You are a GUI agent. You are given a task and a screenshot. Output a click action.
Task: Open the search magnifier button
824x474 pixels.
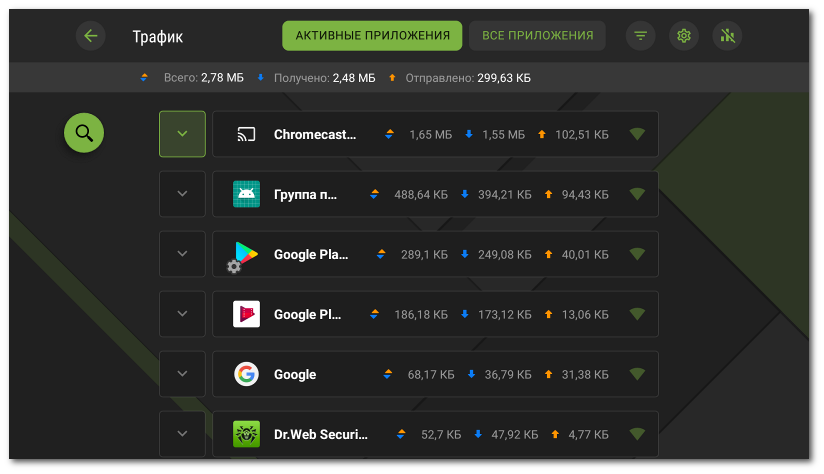click(x=84, y=133)
